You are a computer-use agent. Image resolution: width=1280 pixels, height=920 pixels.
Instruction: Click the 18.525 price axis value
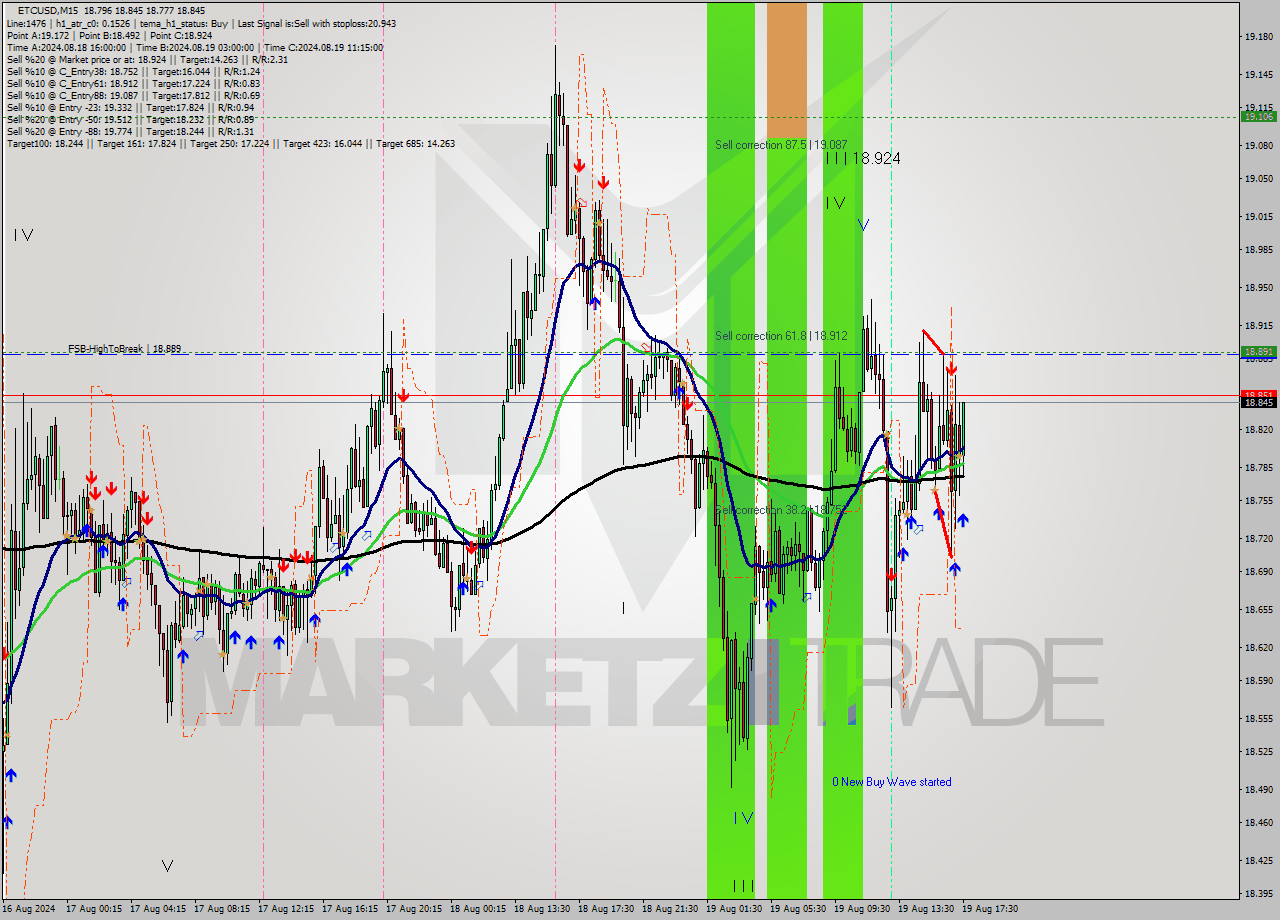[x=1257, y=752]
